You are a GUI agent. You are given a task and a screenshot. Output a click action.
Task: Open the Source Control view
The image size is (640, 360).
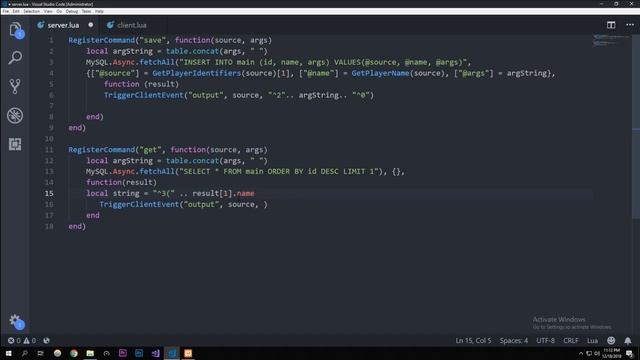pyautogui.click(x=15, y=86)
